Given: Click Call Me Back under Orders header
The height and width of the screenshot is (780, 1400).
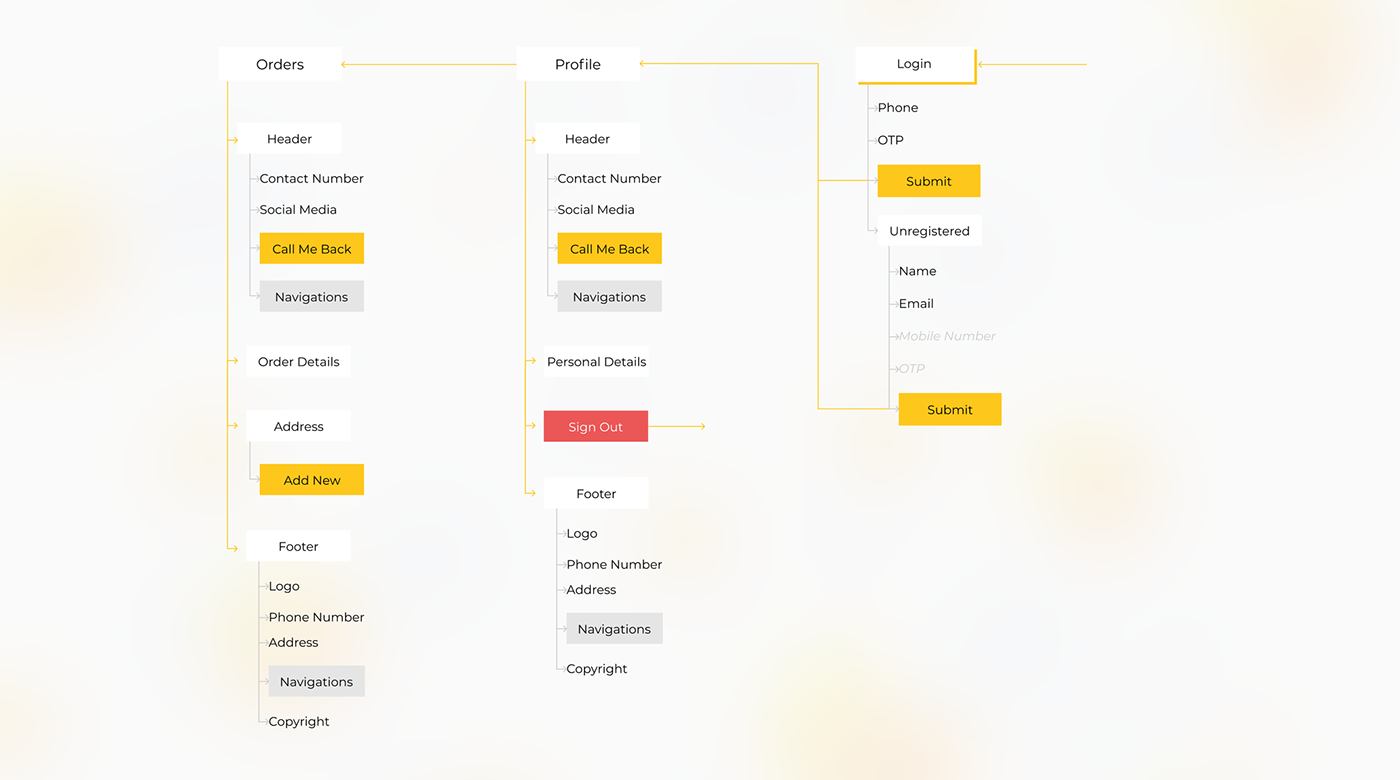Looking at the screenshot, I should [311, 249].
